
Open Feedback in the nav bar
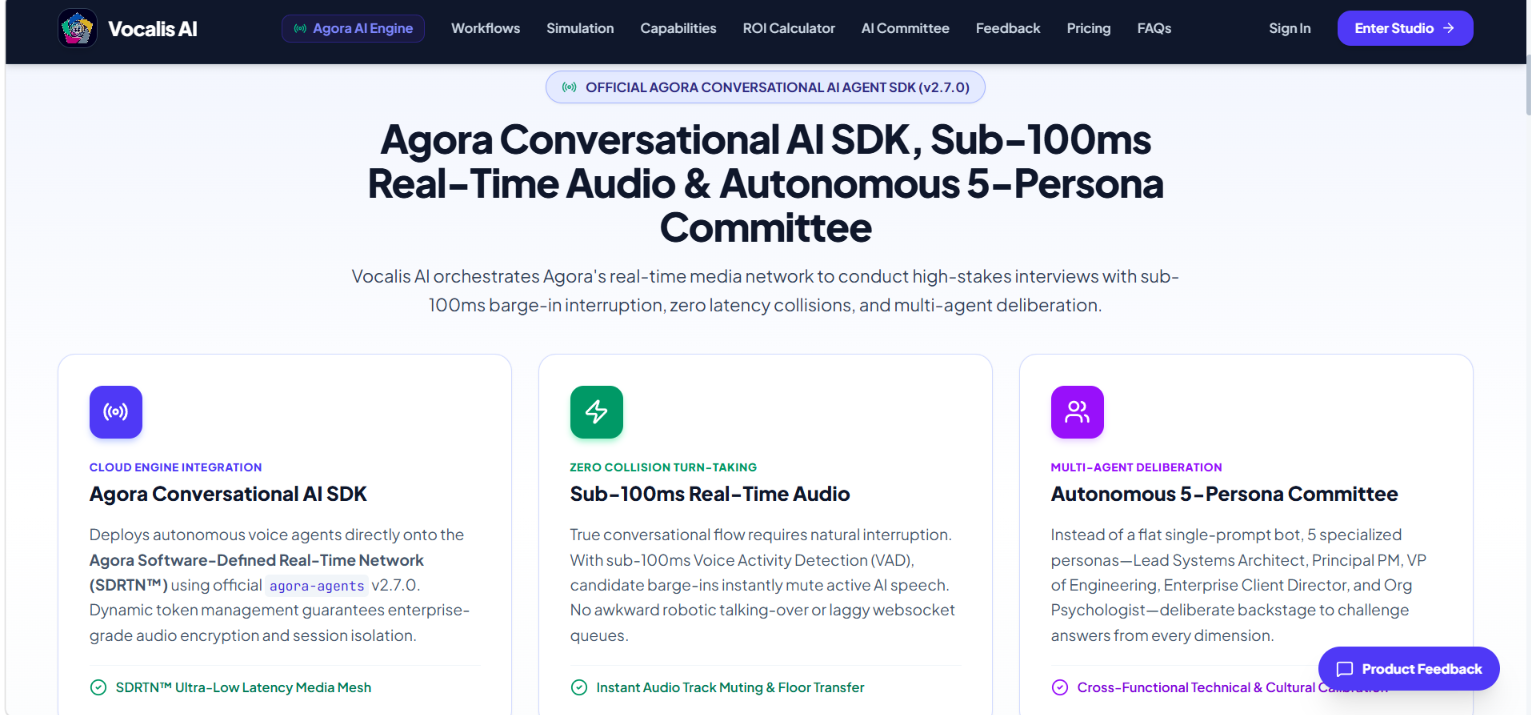coord(1008,28)
